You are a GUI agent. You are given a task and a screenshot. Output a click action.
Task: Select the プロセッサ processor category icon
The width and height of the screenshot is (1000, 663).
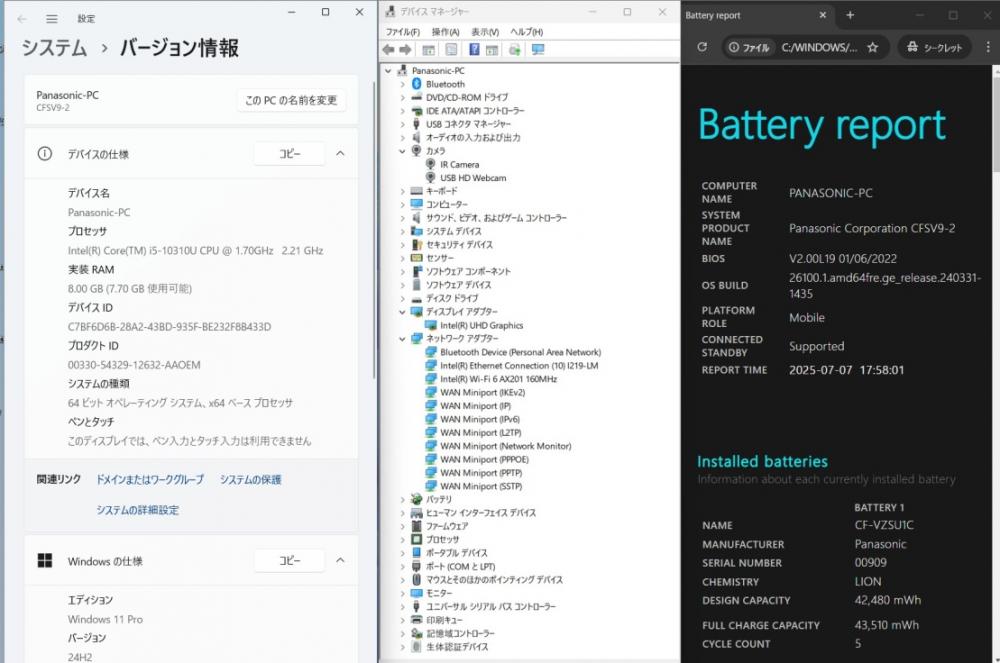pyautogui.click(x=416, y=539)
